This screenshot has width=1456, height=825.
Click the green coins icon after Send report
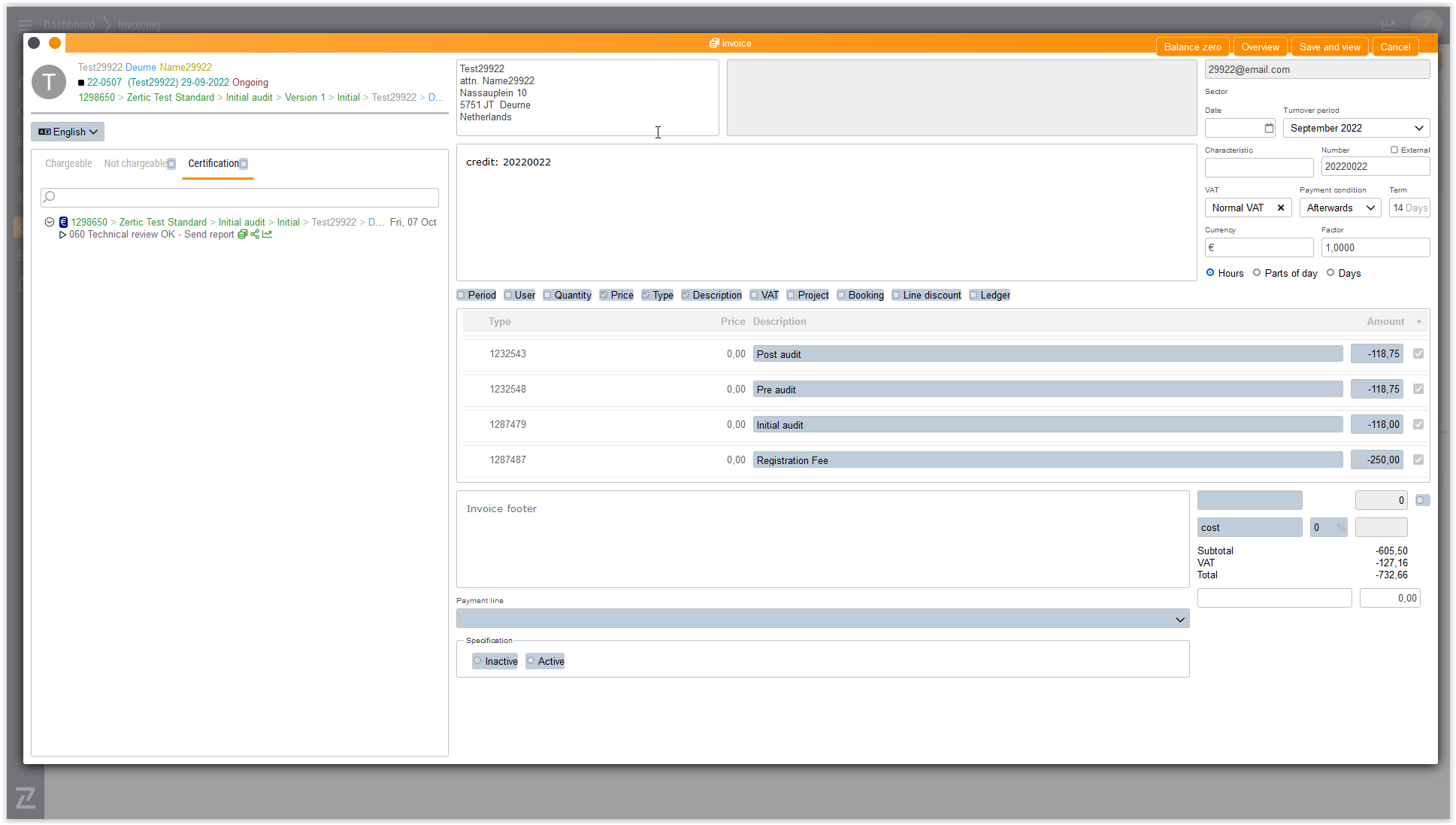pos(242,235)
